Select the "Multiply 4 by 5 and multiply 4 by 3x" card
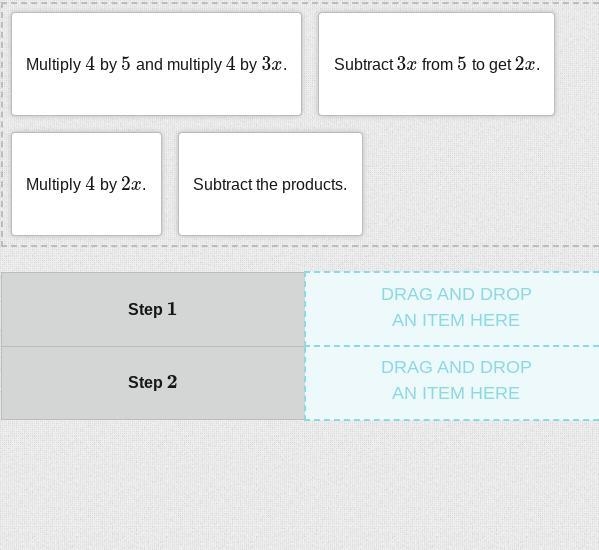This screenshot has width=599, height=550. (x=156, y=64)
